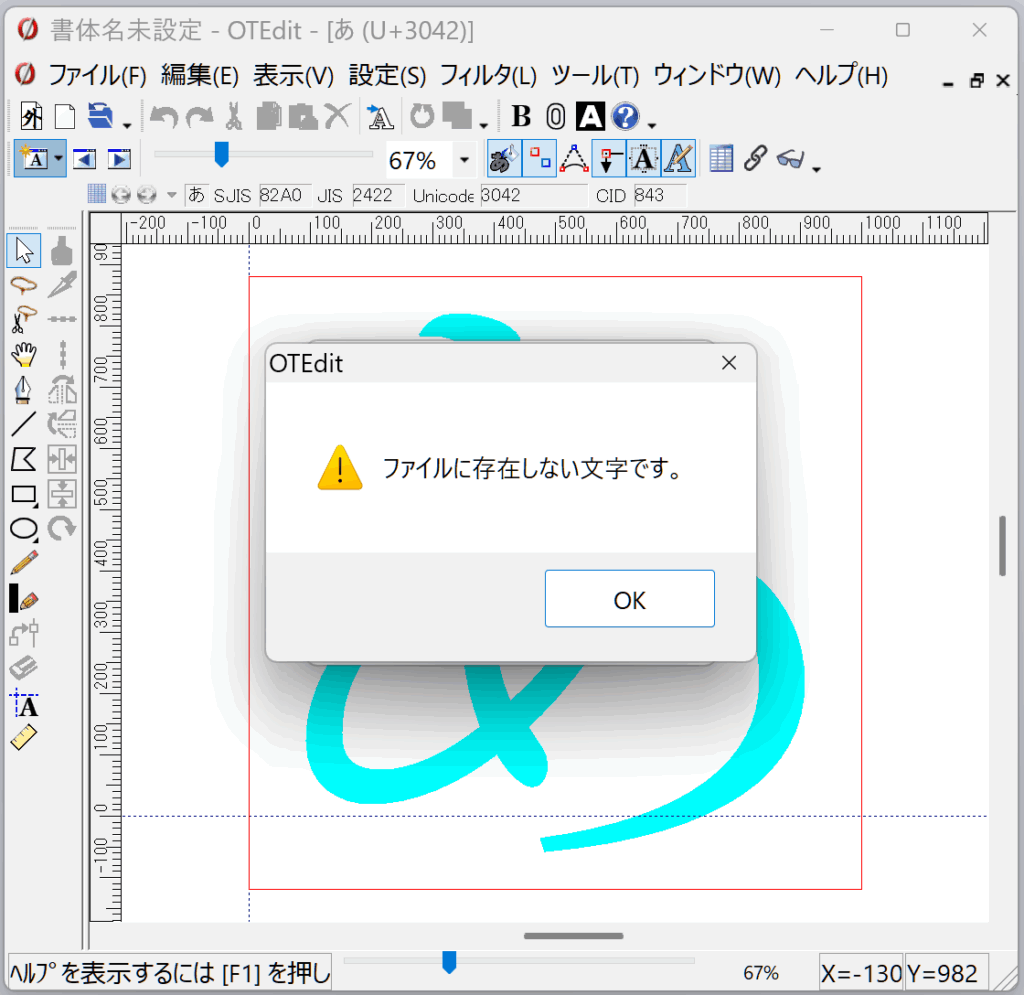The width and height of the screenshot is (1024, 995).
Task: Select the arrow selection tool
Action: point(23,251)
